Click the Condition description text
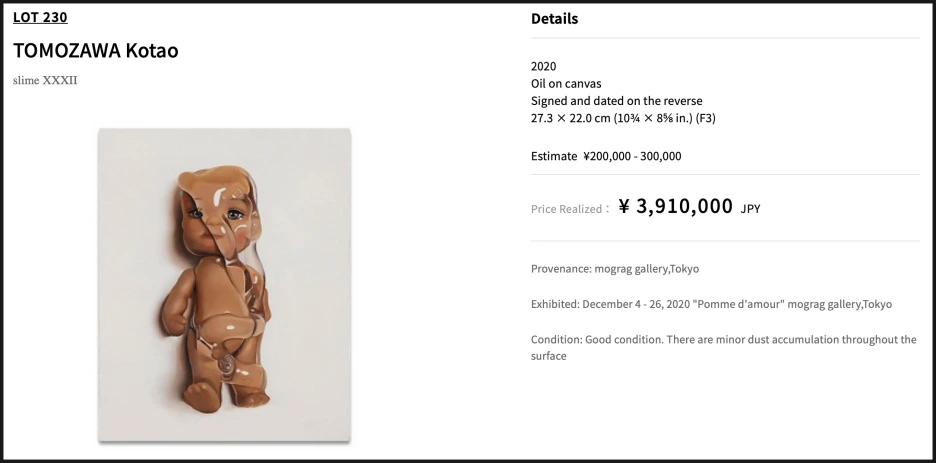The image size is (936, 463). [x=723, y=348]
